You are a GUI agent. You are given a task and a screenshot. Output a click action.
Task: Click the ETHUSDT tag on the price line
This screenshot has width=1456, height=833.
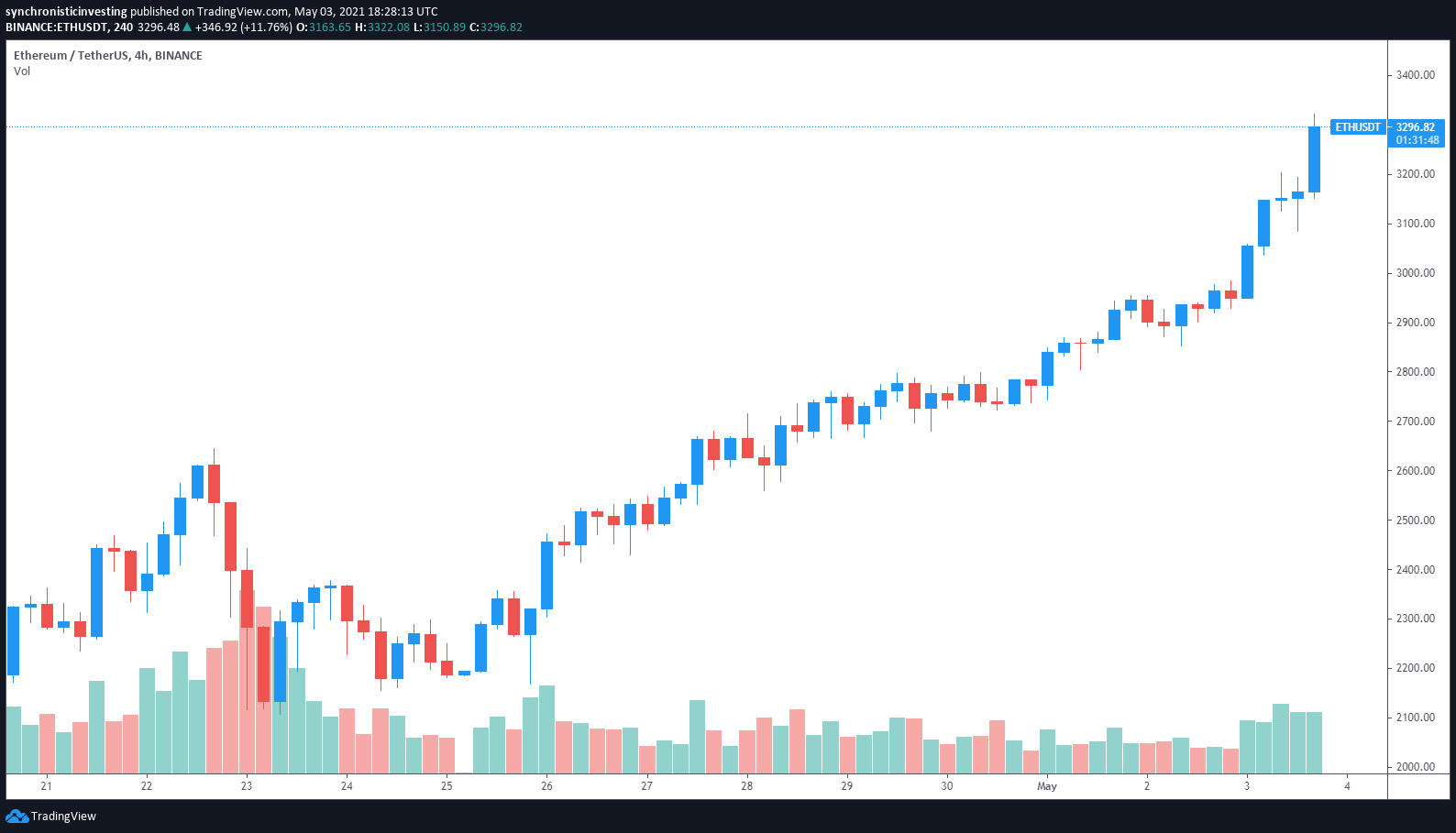pyautogui.click(x=1357, y=127)
